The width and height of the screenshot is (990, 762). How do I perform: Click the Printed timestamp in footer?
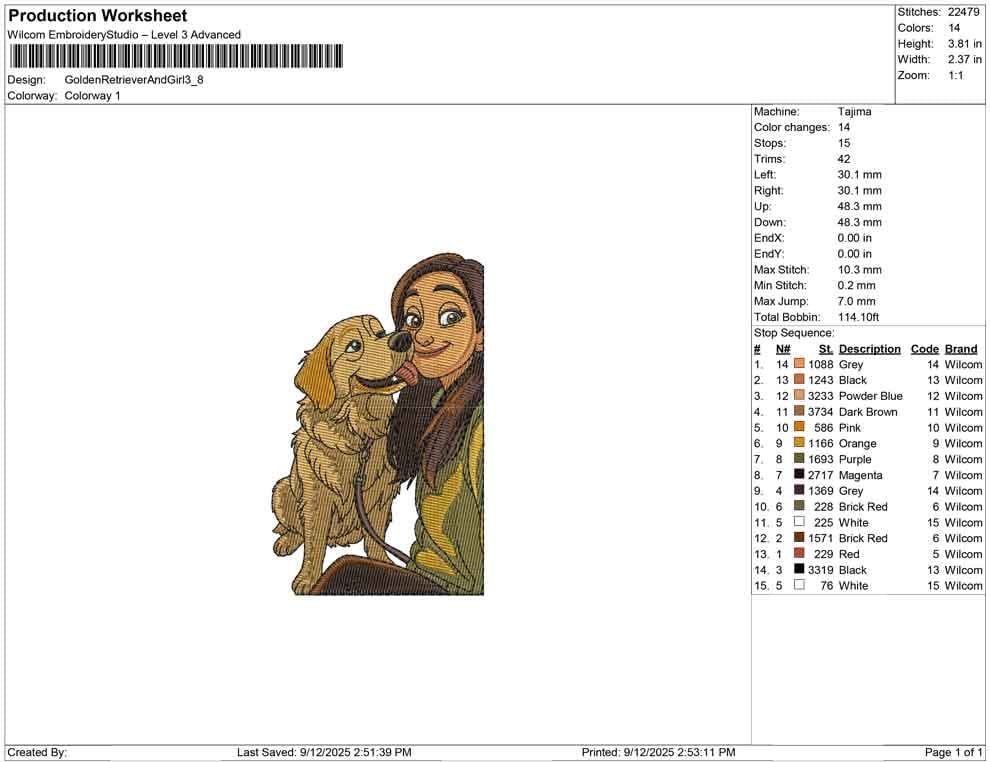point(659,752)
